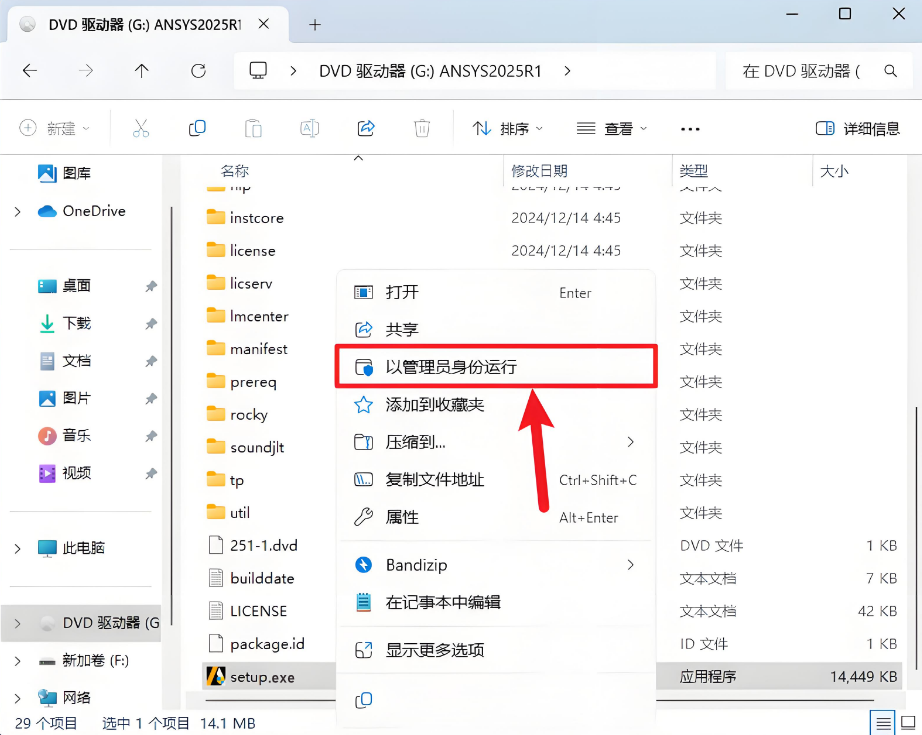Choose Edit in Notepad (在记事本中编辑)
Screen dimensions: 922x735
[496, 603]
